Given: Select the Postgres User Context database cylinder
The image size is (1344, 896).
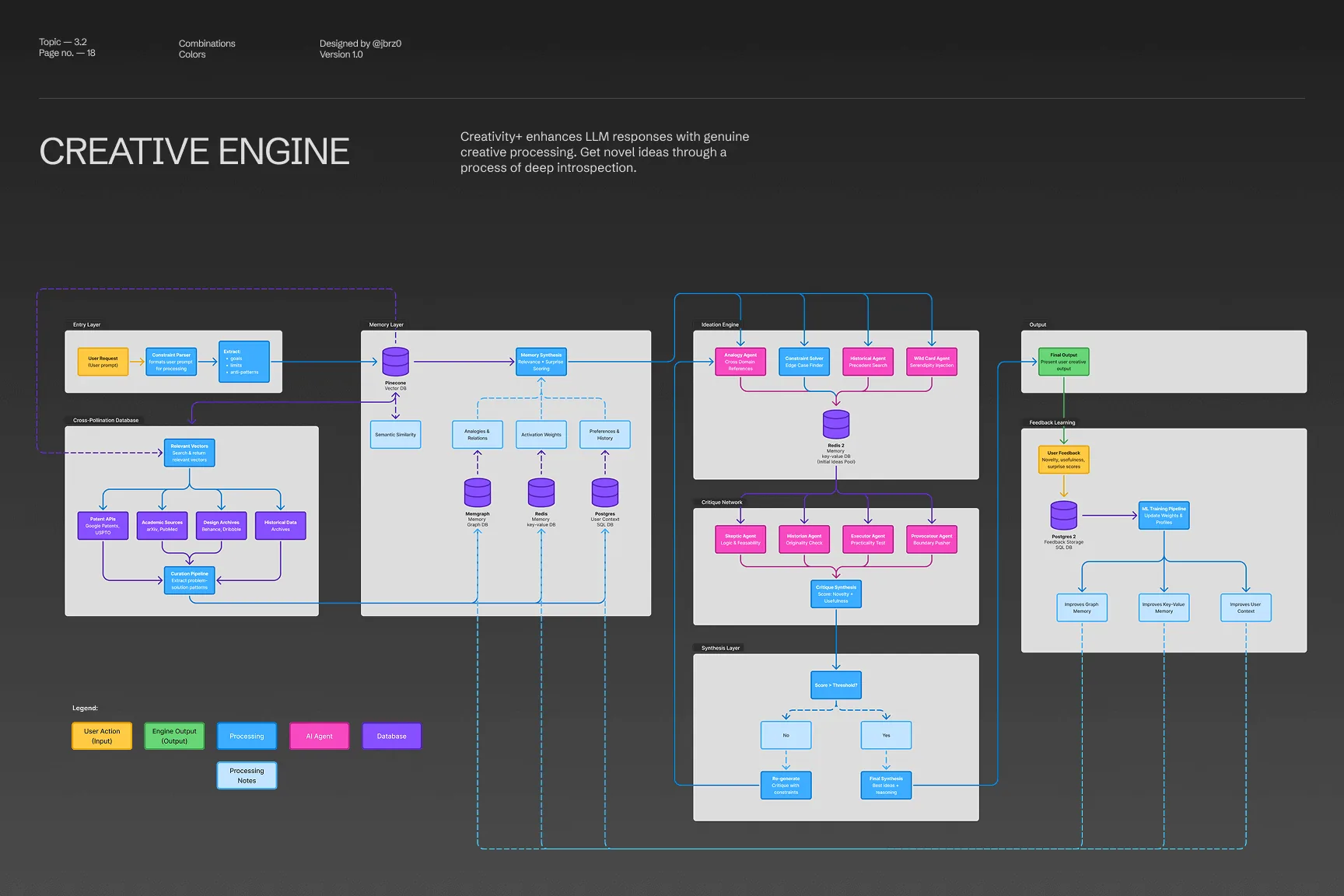Looking at the screenshot, I should coord(605,492).
